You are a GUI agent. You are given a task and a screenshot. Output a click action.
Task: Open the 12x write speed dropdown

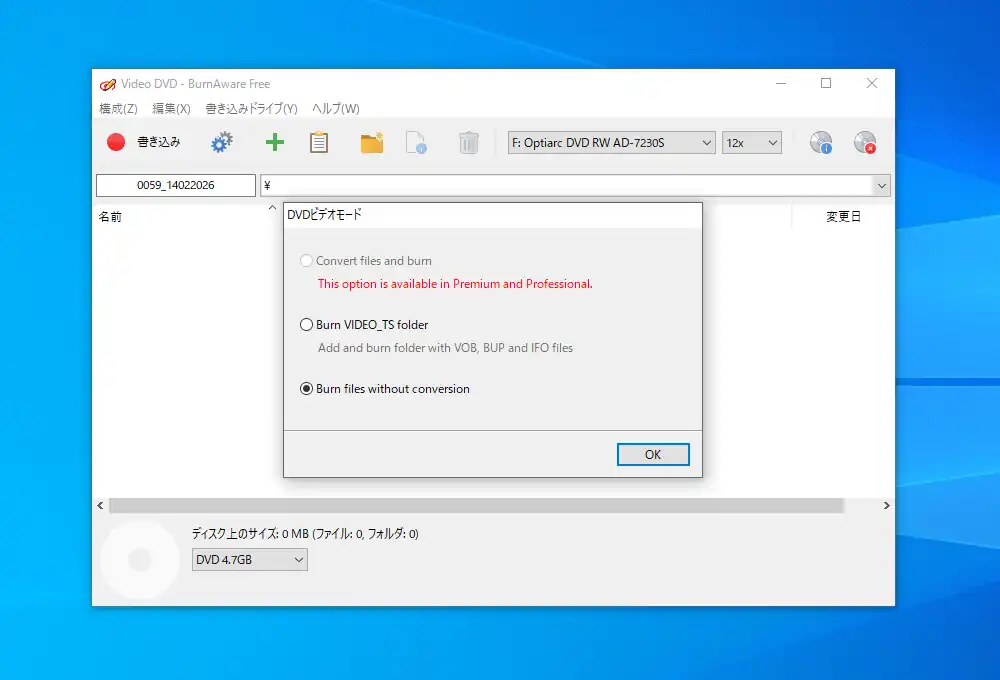pyautogui.click(x=751, y=143)
